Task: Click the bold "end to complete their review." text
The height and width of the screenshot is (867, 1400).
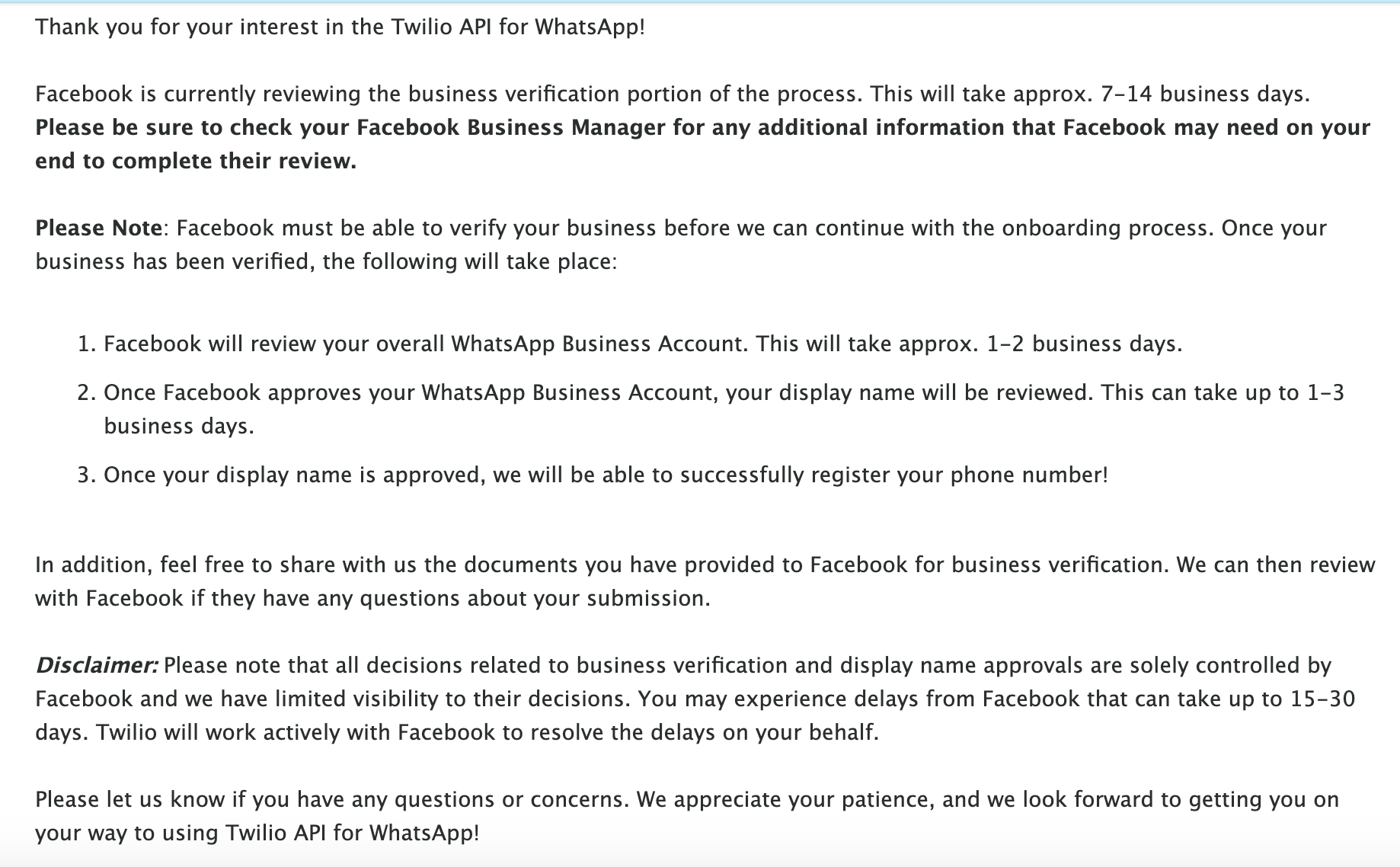Action: pyautogui.click(x=196, y=161)
